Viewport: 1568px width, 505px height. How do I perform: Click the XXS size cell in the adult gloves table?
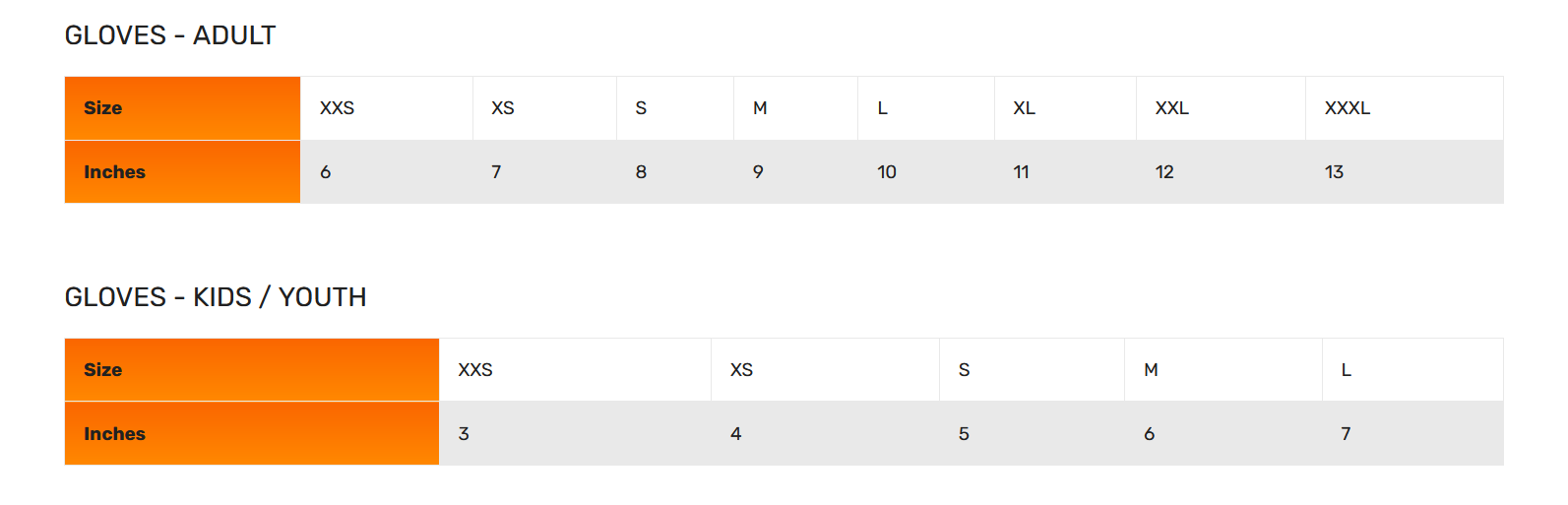click(386, 108)
